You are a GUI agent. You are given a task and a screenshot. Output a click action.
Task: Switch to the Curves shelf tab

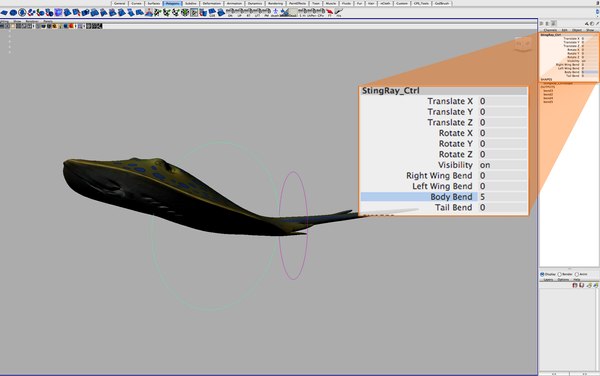click(137, 3)
